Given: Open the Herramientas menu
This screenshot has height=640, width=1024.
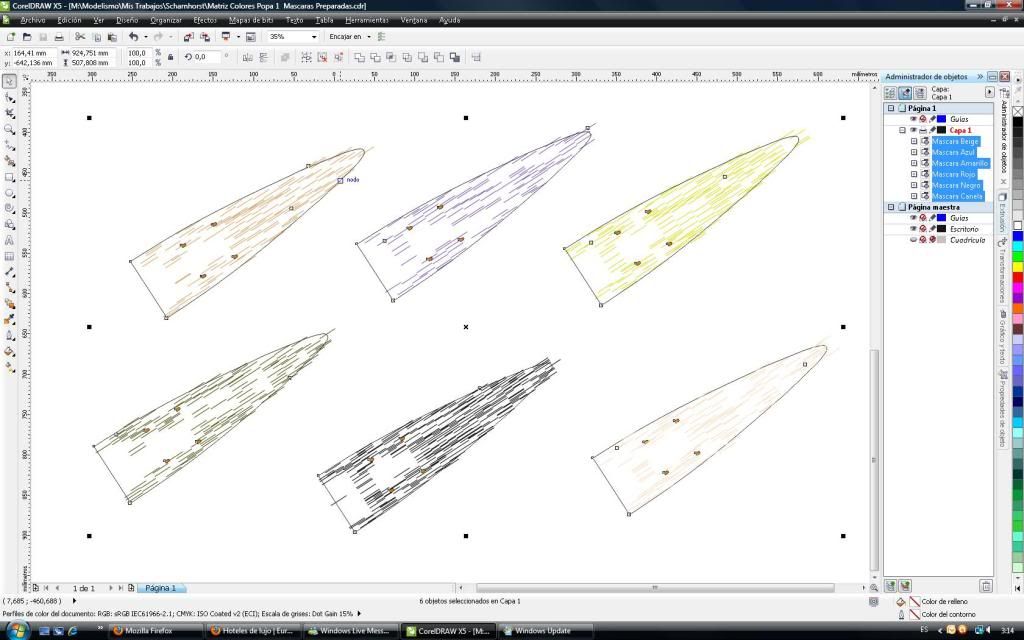Looking at the screenshot, I should pyautogui.click(x=366, y=20).
